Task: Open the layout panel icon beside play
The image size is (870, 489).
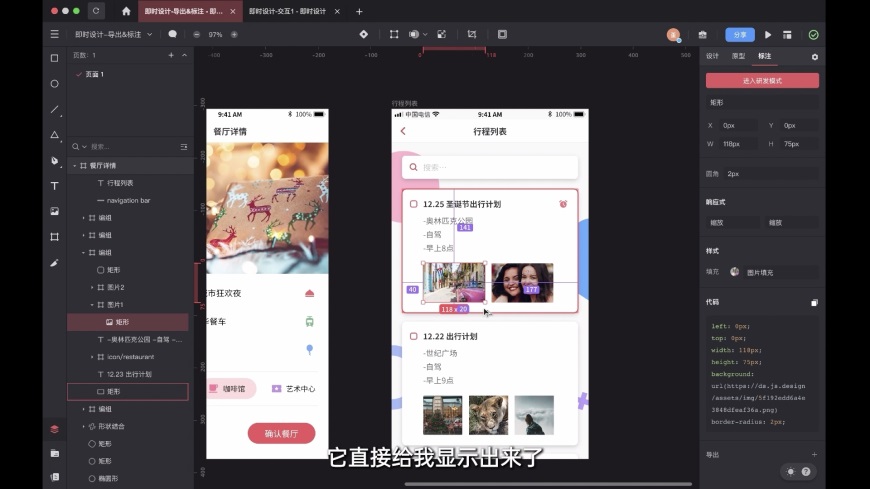Action: pos(787,35)
